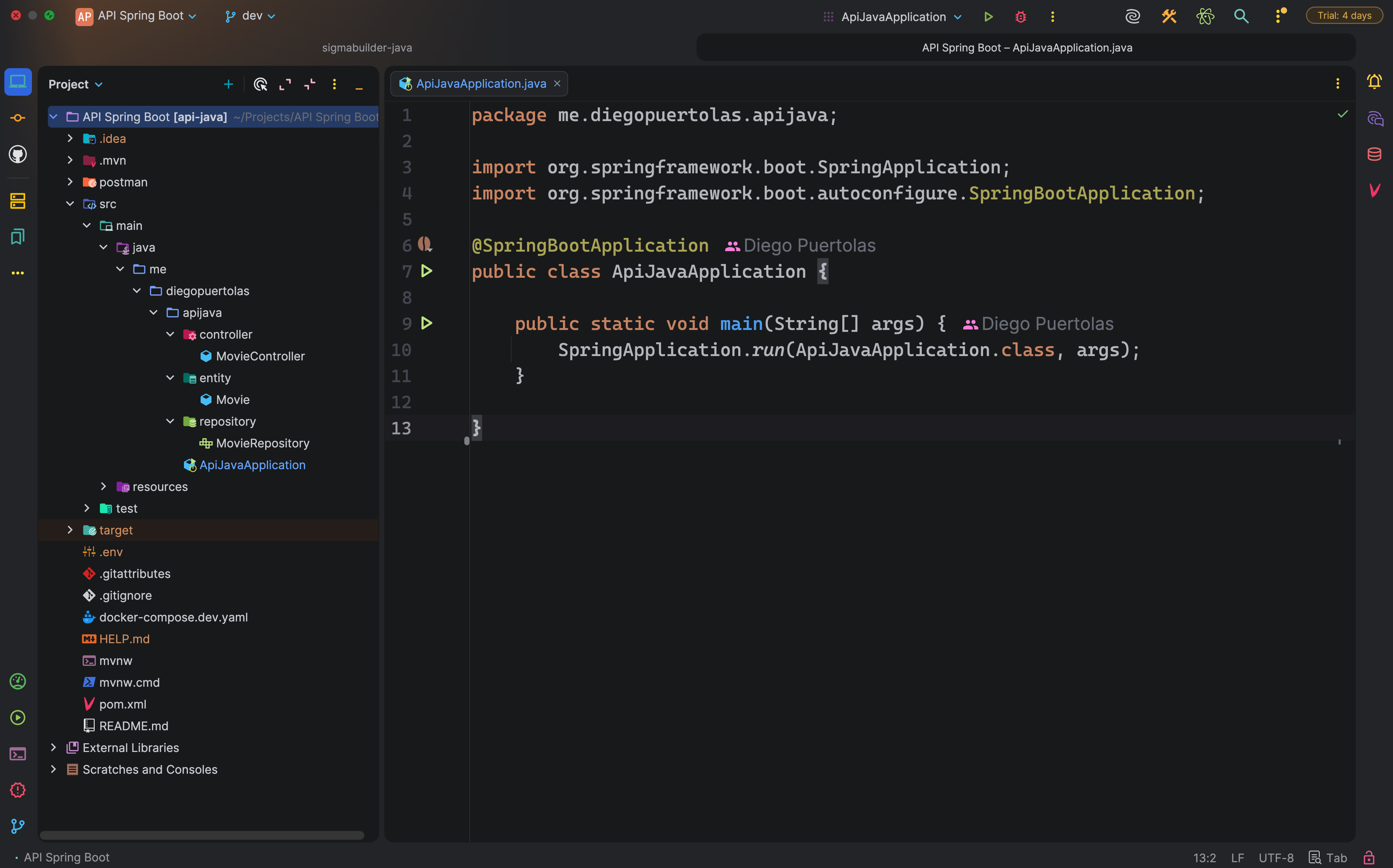Image resolution: width=1393 pixels, height=868 pixels.
Task: Expand all in Project panel
Action: click(285, 84)
